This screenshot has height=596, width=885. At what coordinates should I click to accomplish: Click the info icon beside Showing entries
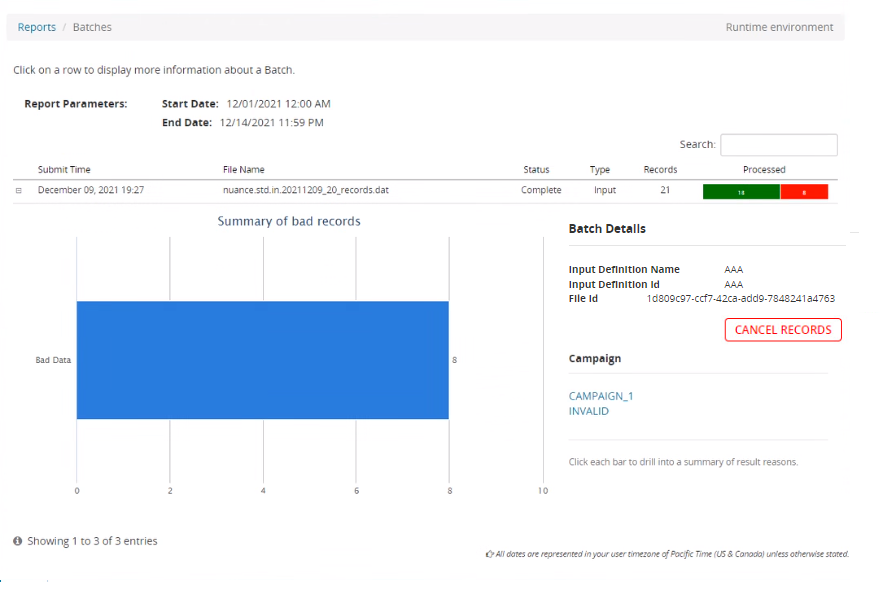click(18, 541)
